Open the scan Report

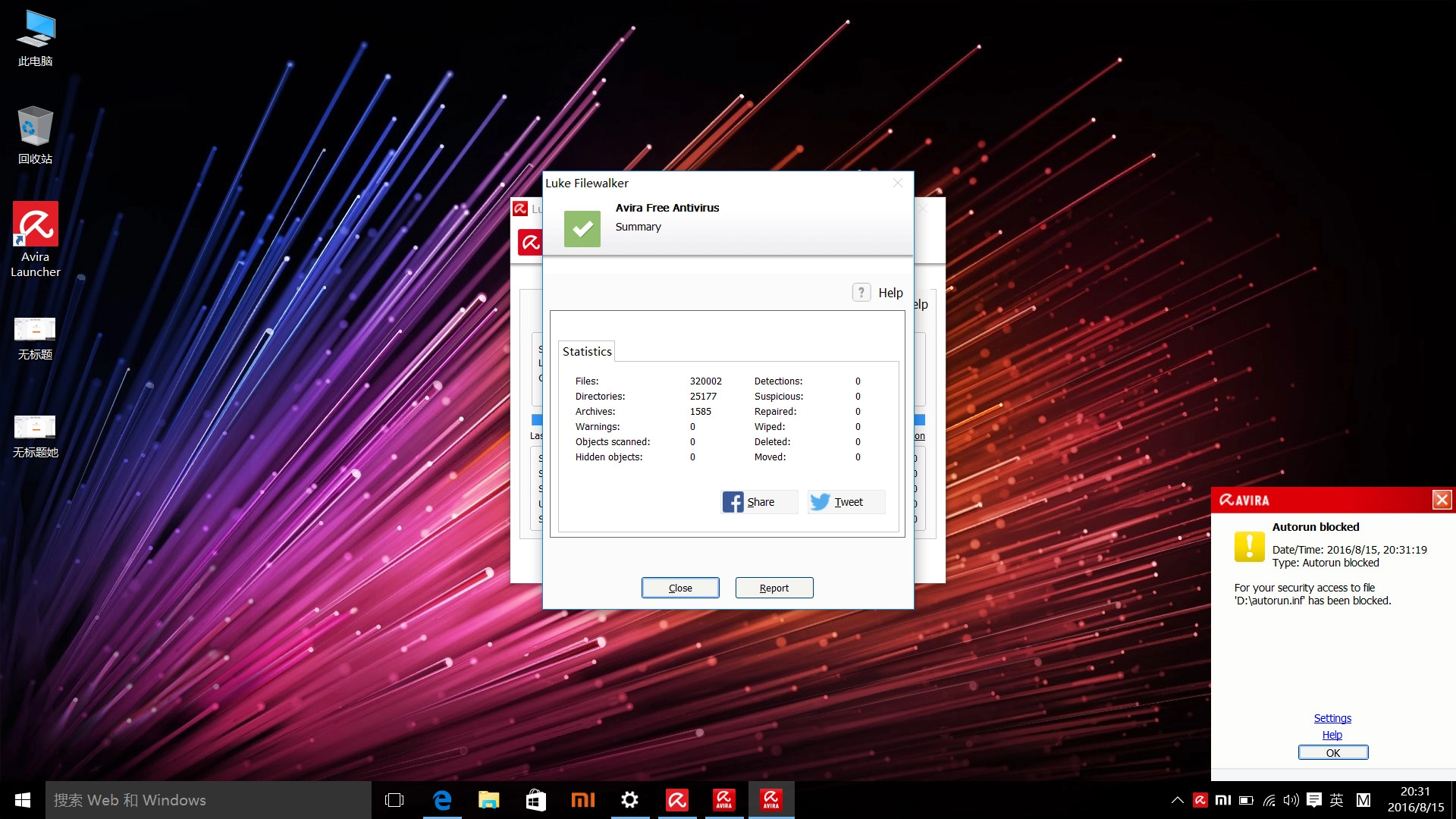(x=774, y=588)
